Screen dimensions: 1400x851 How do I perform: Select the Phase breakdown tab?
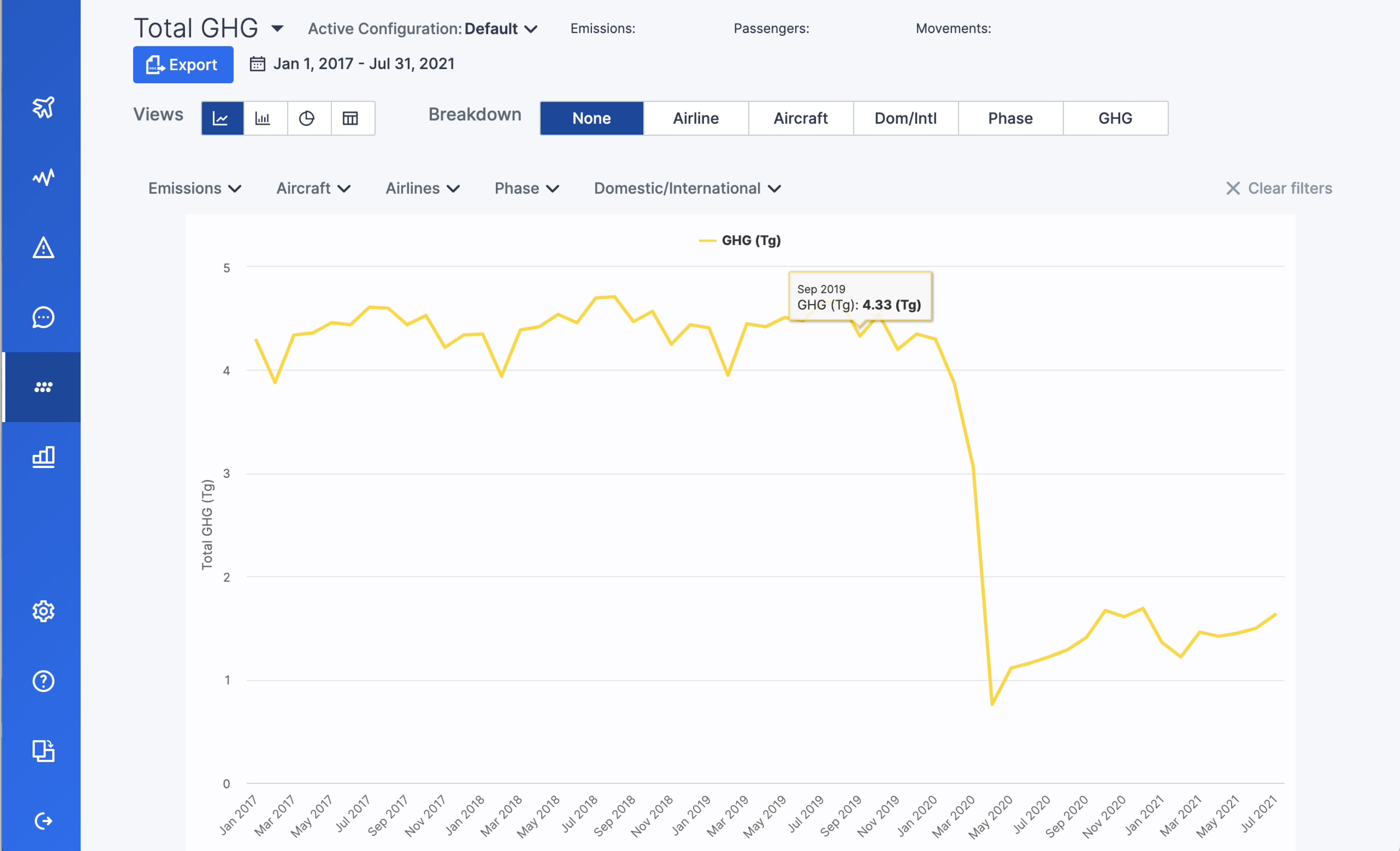pos(1010,118)
